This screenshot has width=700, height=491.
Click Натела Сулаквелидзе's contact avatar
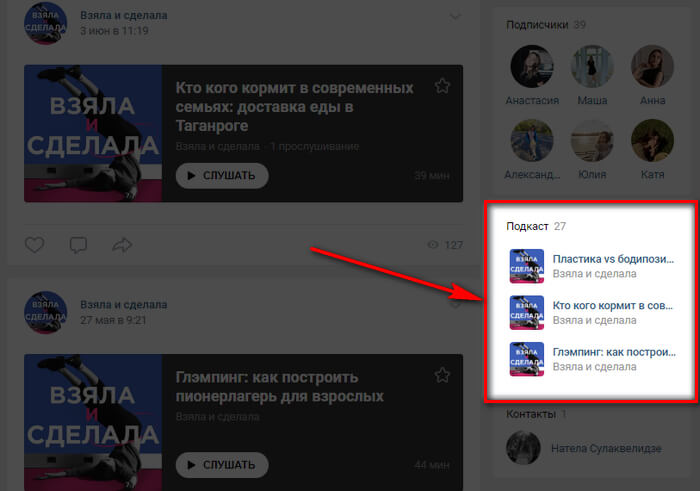[523, 448]
